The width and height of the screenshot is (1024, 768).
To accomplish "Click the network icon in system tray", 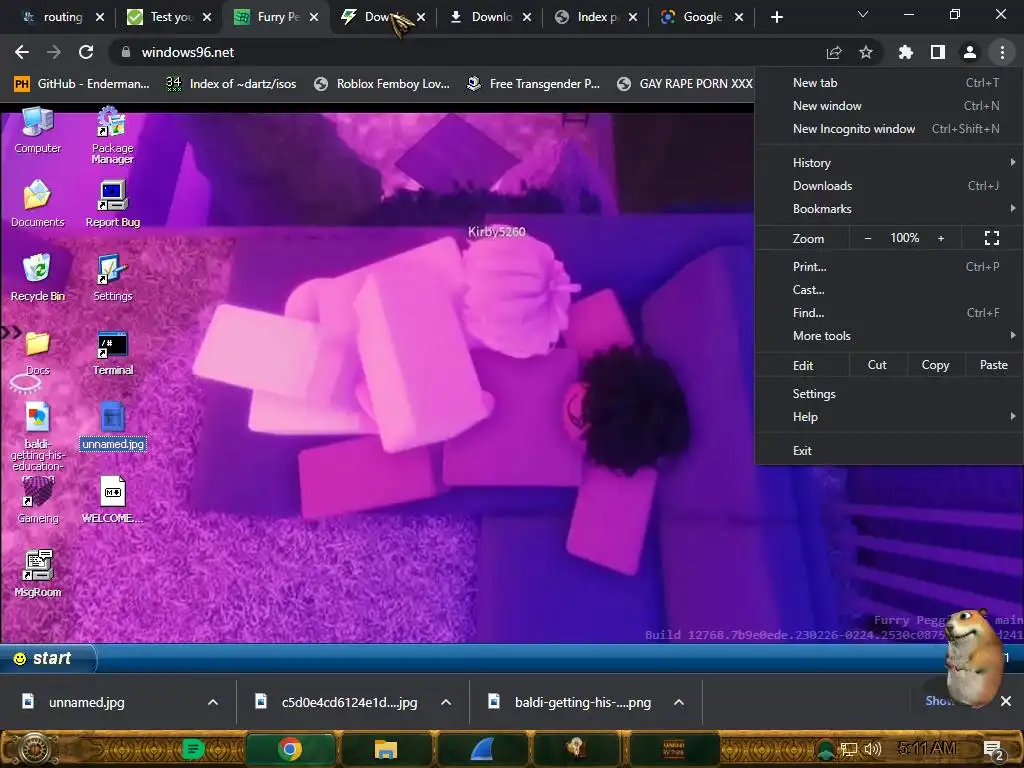I will (848, 749).
